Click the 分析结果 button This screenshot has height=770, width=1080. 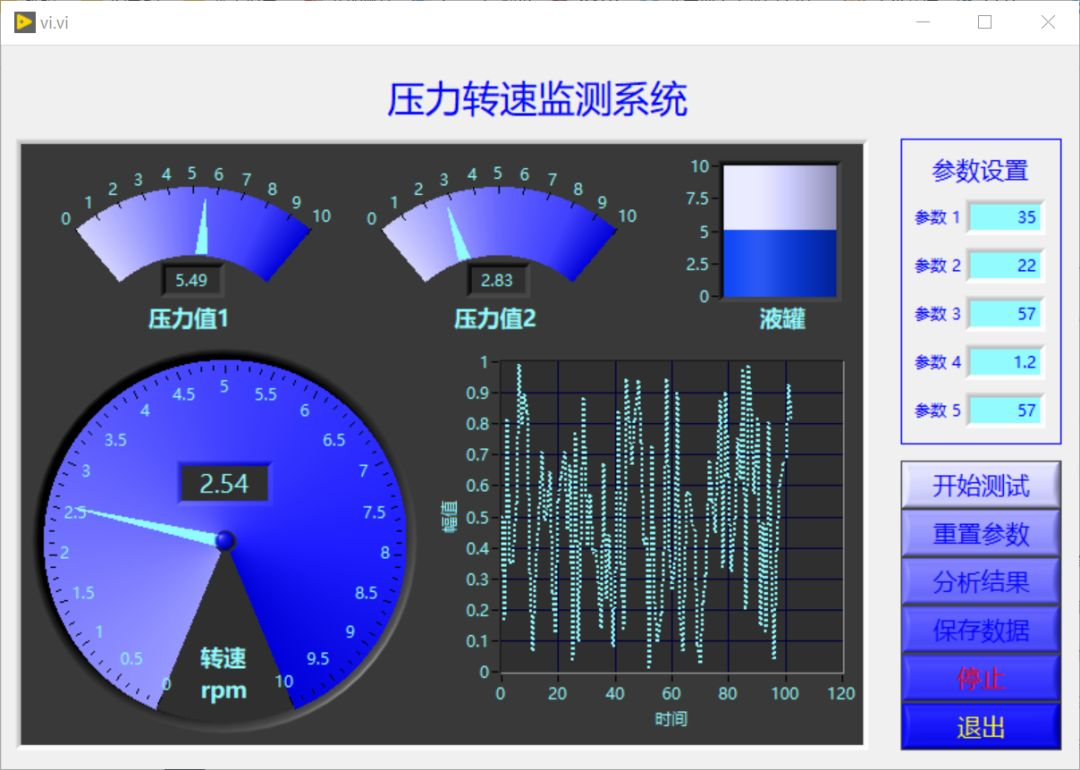pyautogui.click(x=980, y=582)
